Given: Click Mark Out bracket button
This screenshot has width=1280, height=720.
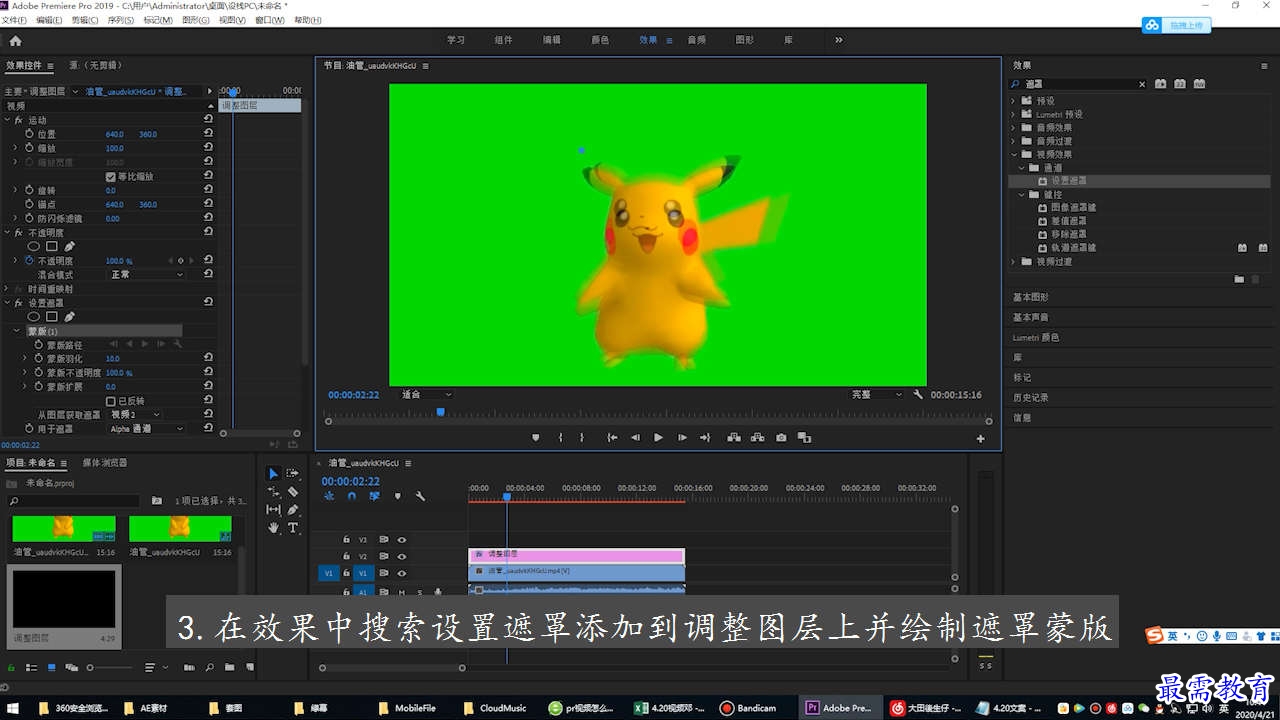Looking at the screenshot, I should point(582,437).
